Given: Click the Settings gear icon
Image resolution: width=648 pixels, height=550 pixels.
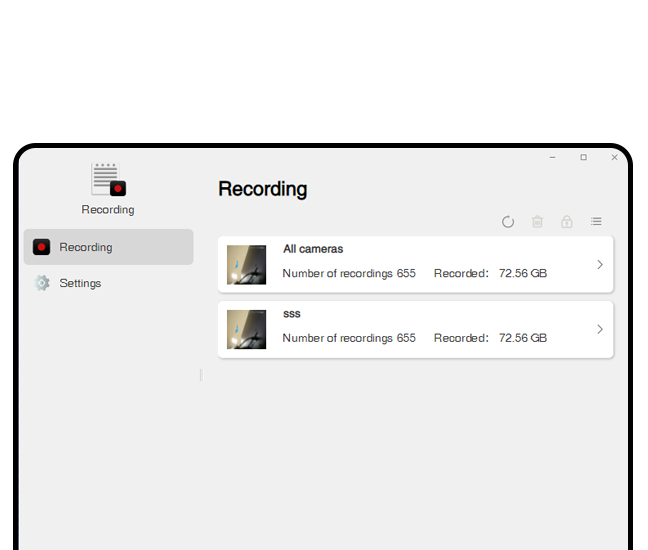Looking at the screenshot, I should (x=41, y=283).
